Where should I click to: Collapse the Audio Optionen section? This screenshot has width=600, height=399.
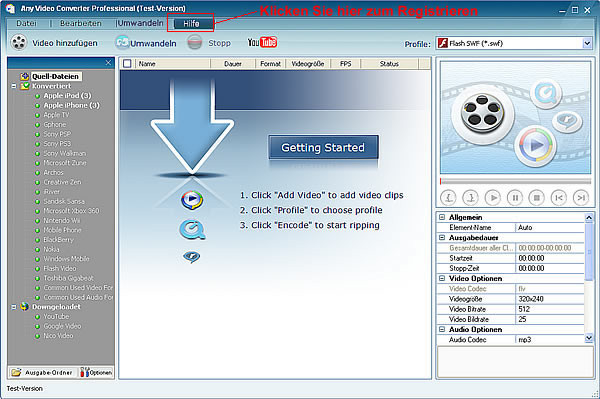(442, 329)
